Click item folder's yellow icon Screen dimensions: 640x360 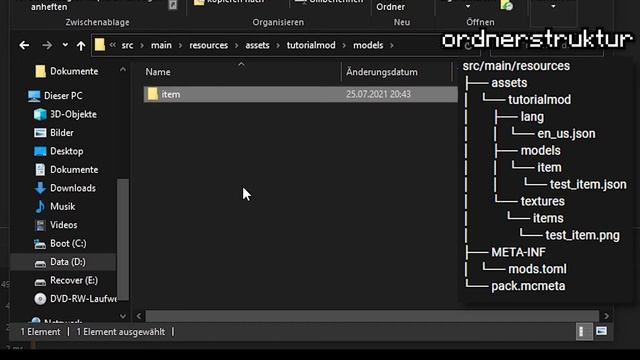click(153, 94)
